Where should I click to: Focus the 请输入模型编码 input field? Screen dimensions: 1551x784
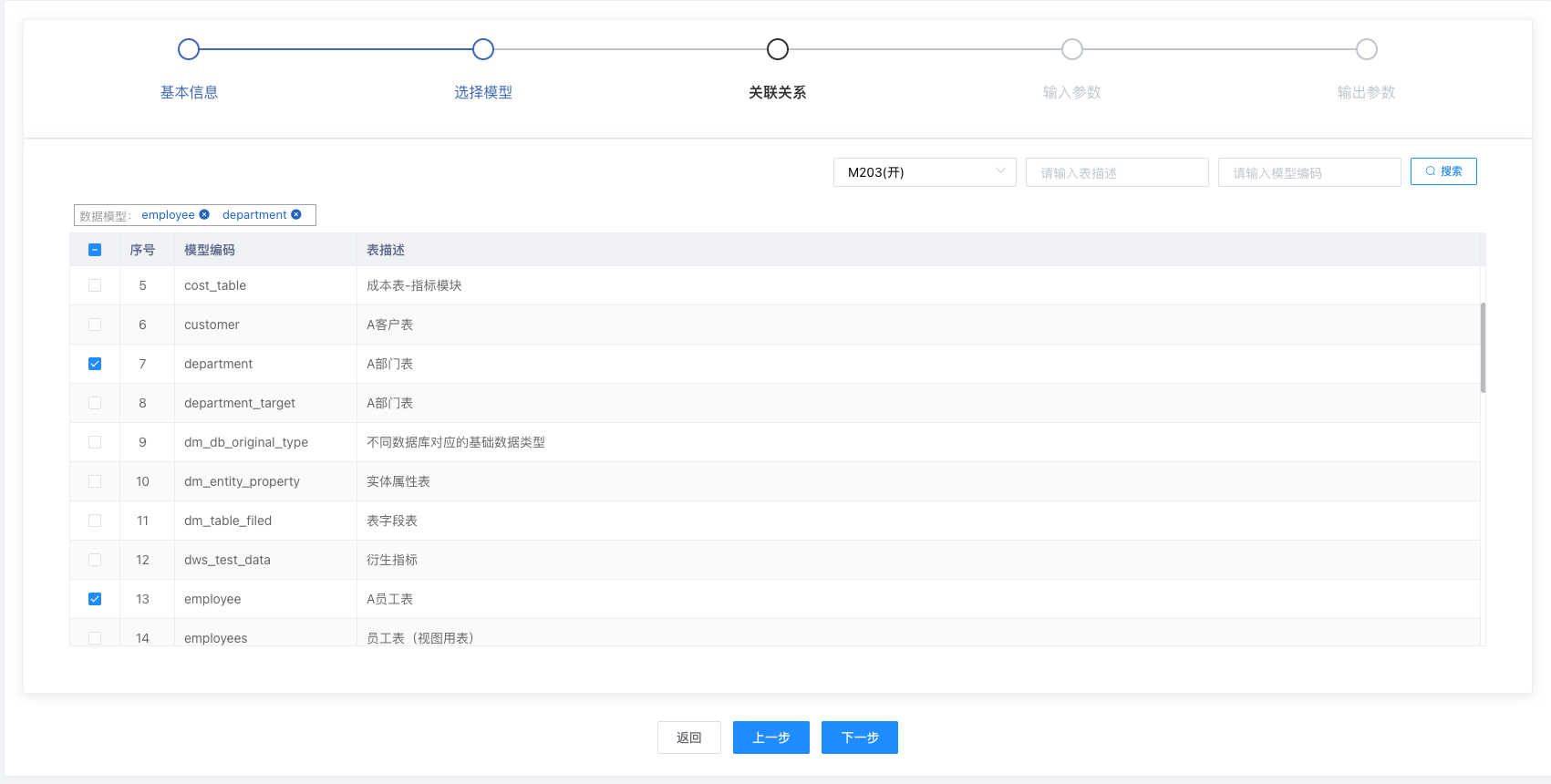(1309, 172)
